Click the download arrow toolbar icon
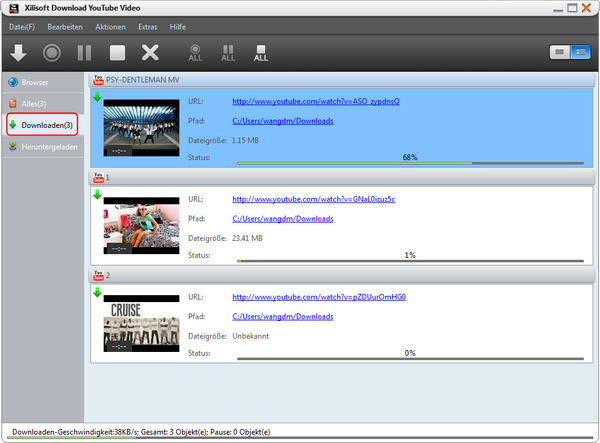 pyautogui.click(x=18, y=53)
